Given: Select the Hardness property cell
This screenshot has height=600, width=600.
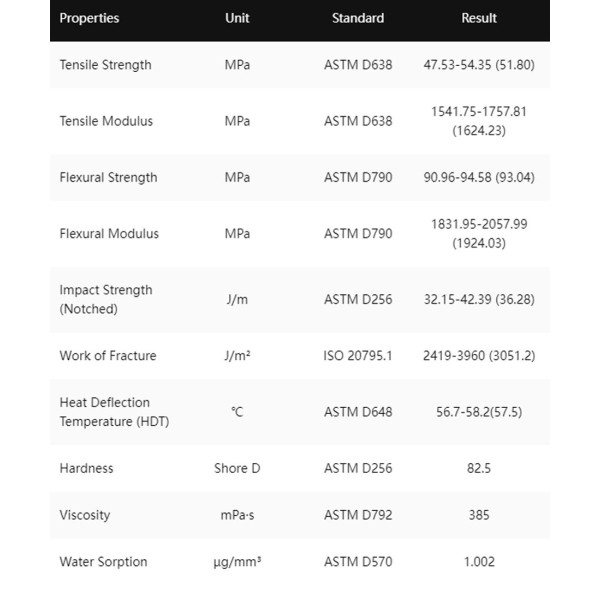Looking at the screenshot, I should pyautogui.click(x=86, y=468).
